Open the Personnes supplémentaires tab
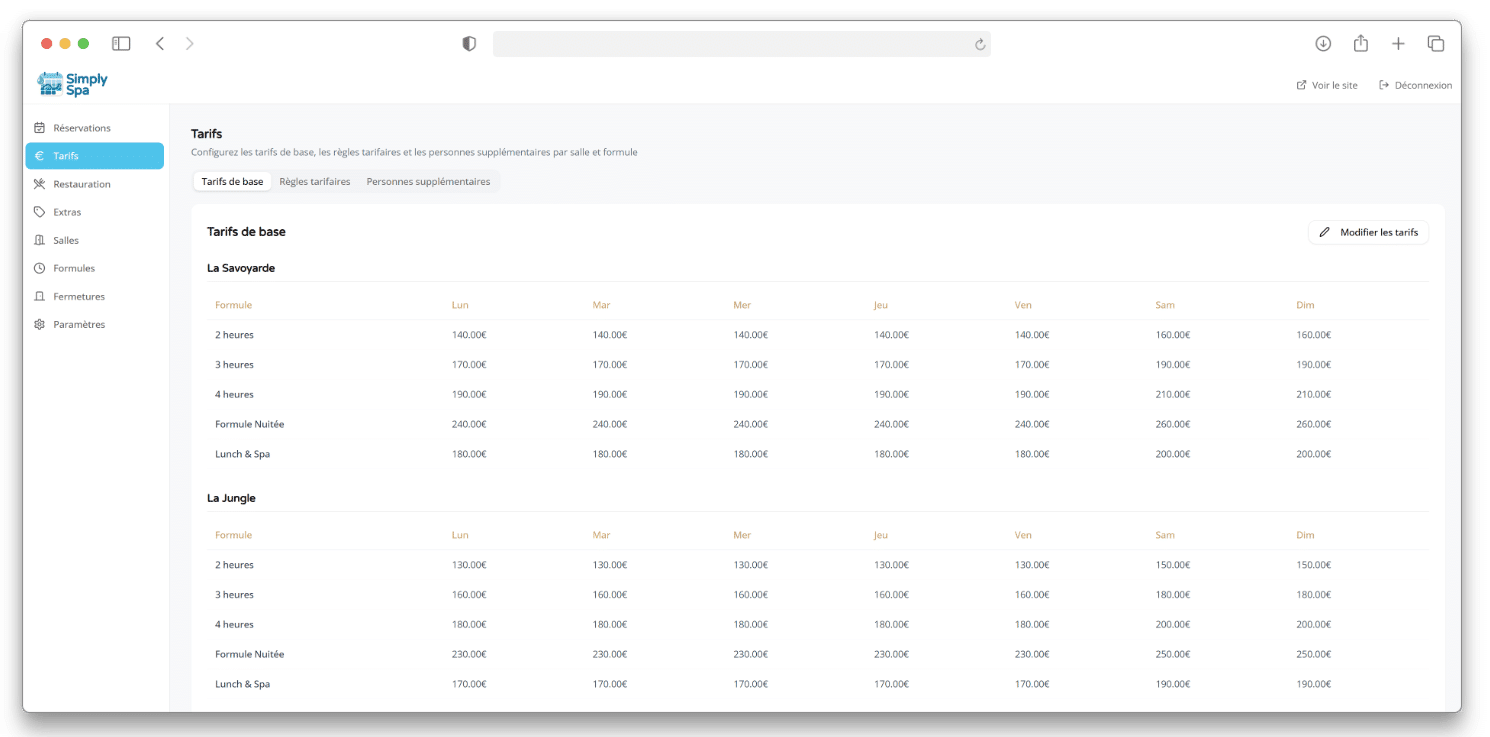1490x737 pixels. 428,182
